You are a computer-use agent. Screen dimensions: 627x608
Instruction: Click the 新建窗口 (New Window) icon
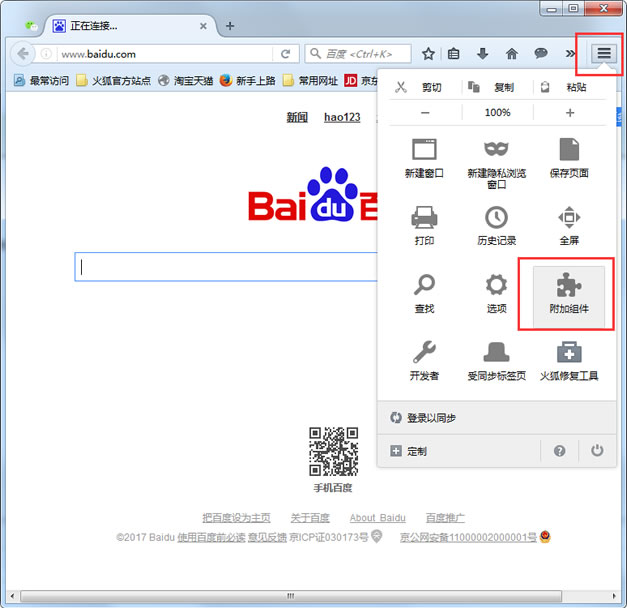425,151
